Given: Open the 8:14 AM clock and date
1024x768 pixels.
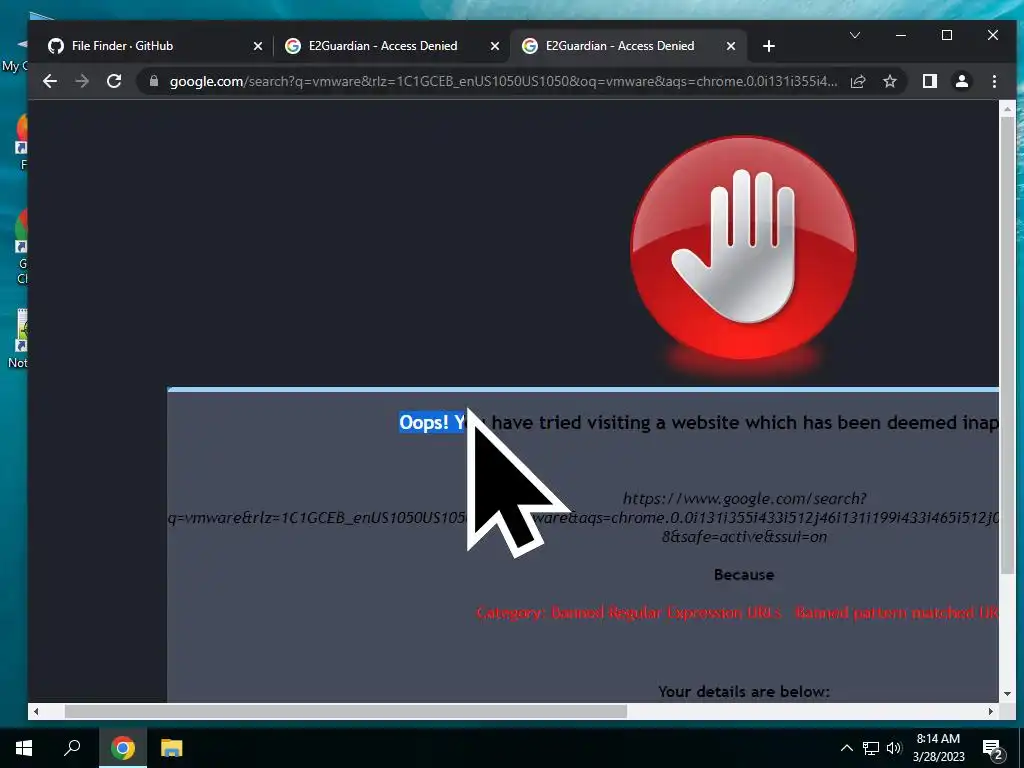Looking at the screenshot, I should [938, 748].
